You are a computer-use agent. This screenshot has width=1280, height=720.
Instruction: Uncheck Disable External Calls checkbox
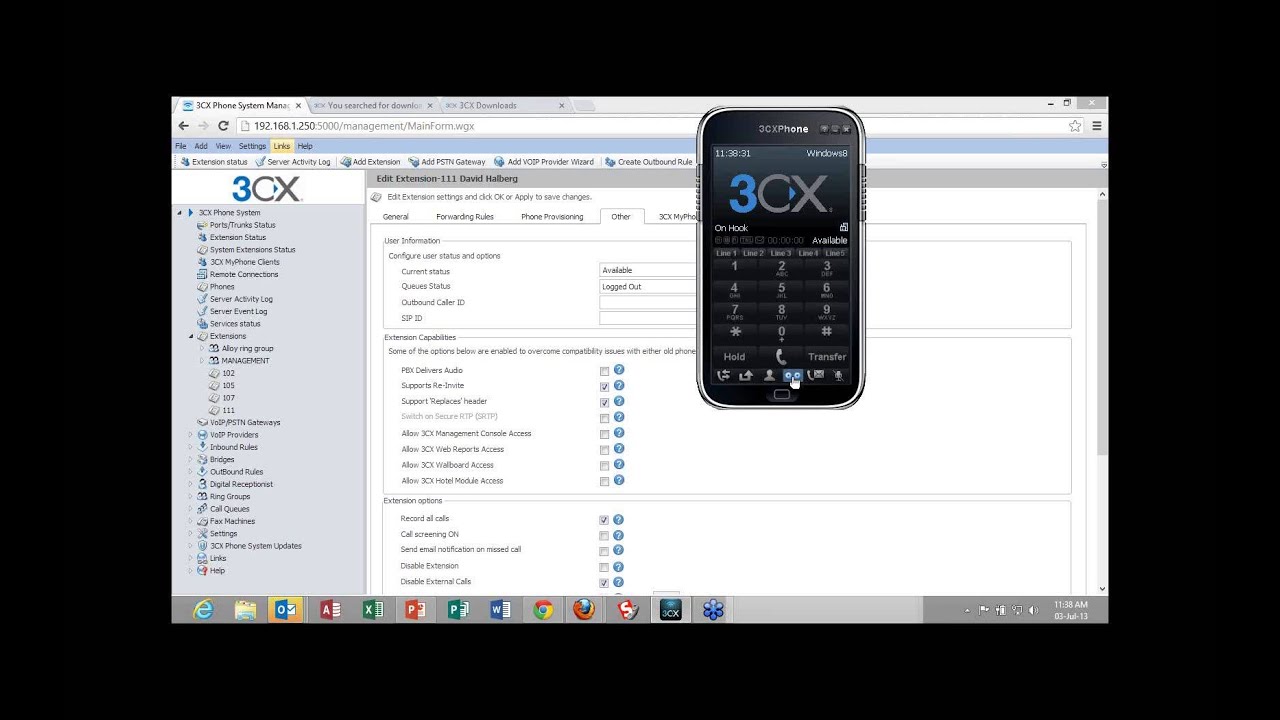pos(604,582)
